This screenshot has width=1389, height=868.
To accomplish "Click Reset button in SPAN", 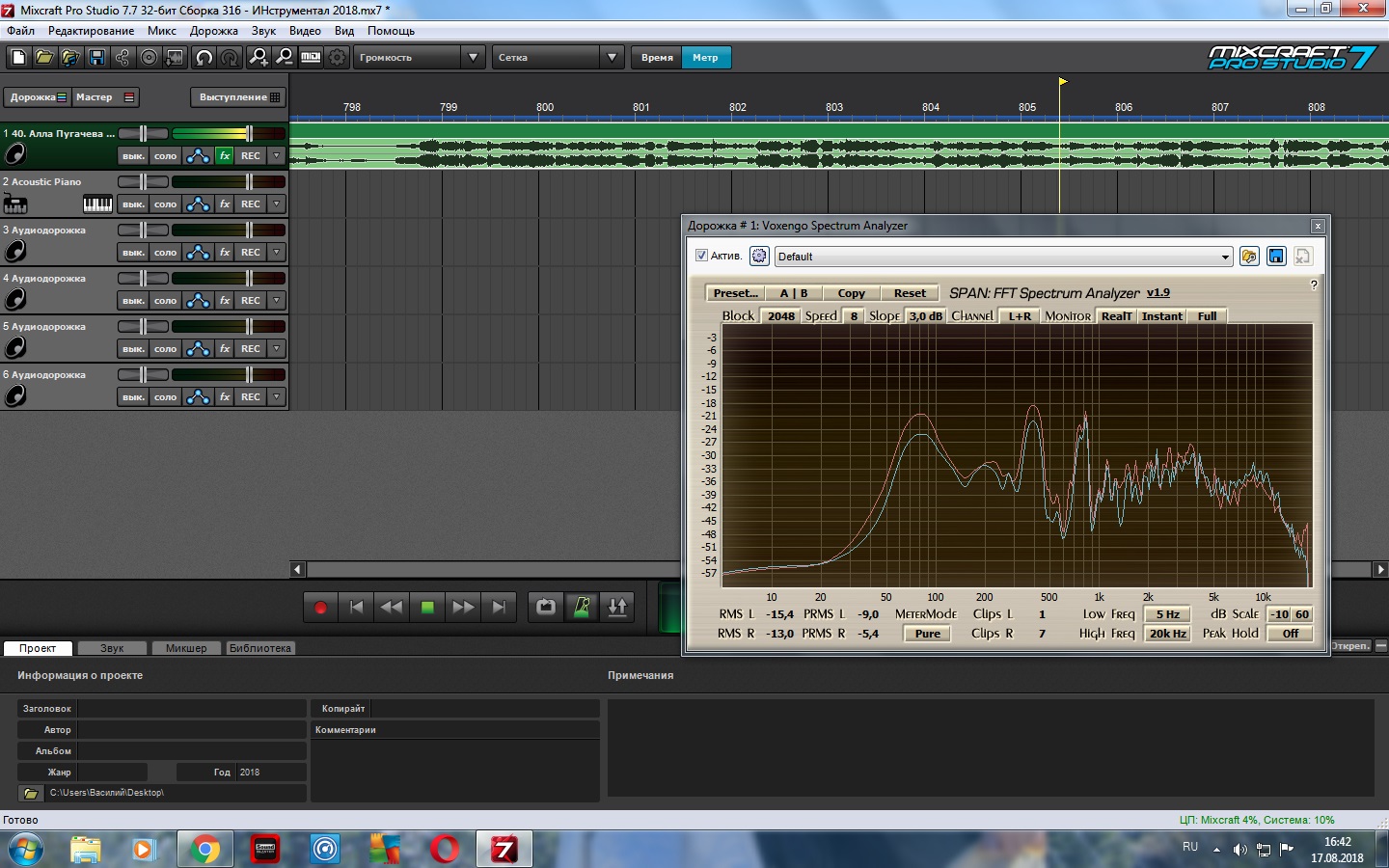I will coord(910,293).
